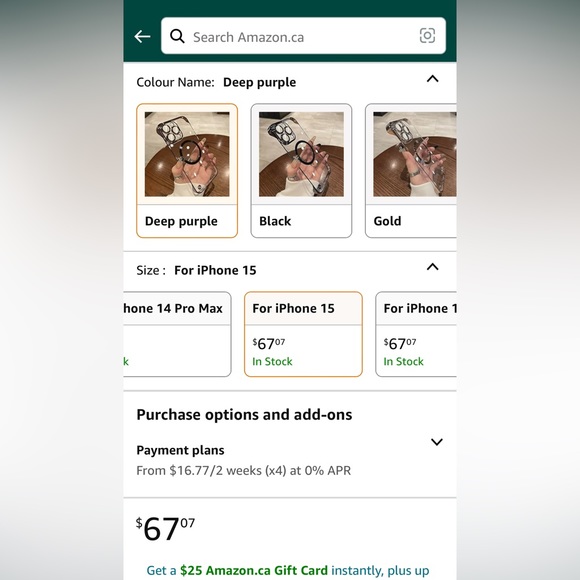Viewport: 580px width, 580px height.
Task: Select the Gold colour option
Action: click(411, 171)
